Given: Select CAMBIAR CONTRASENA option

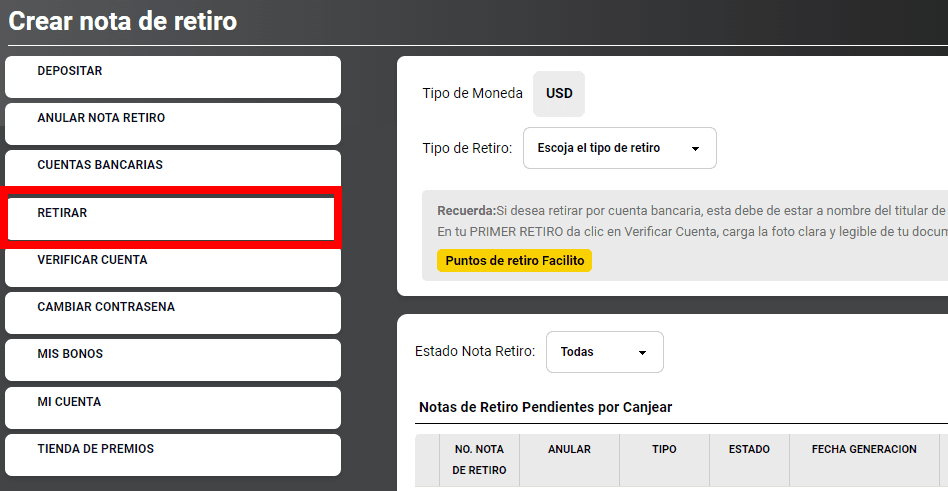Looking at the screenshot, I should pyautogui.click(x=173, y=313).
